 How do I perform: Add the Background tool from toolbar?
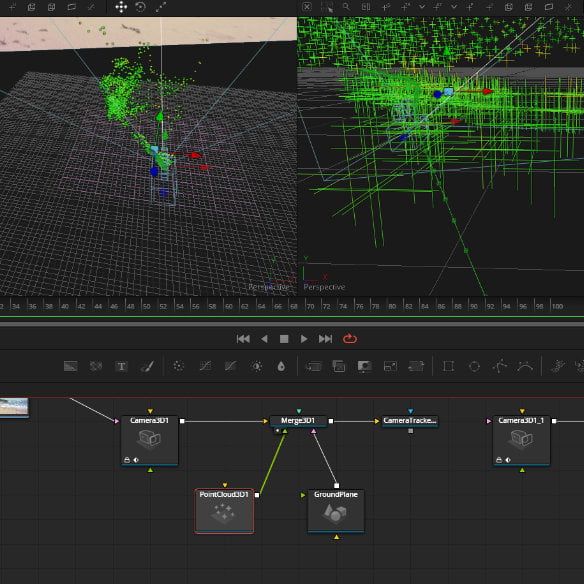(71, 366)
